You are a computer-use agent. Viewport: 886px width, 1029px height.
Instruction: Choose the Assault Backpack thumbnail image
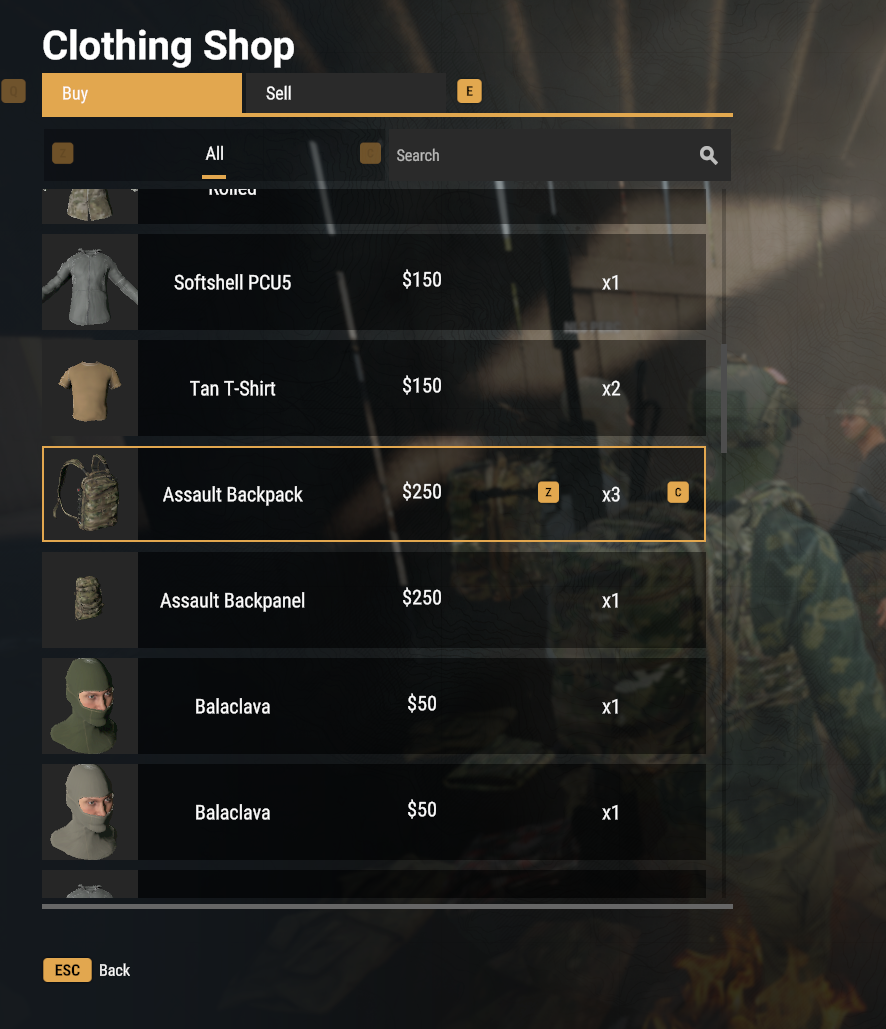tap(90, 494)
